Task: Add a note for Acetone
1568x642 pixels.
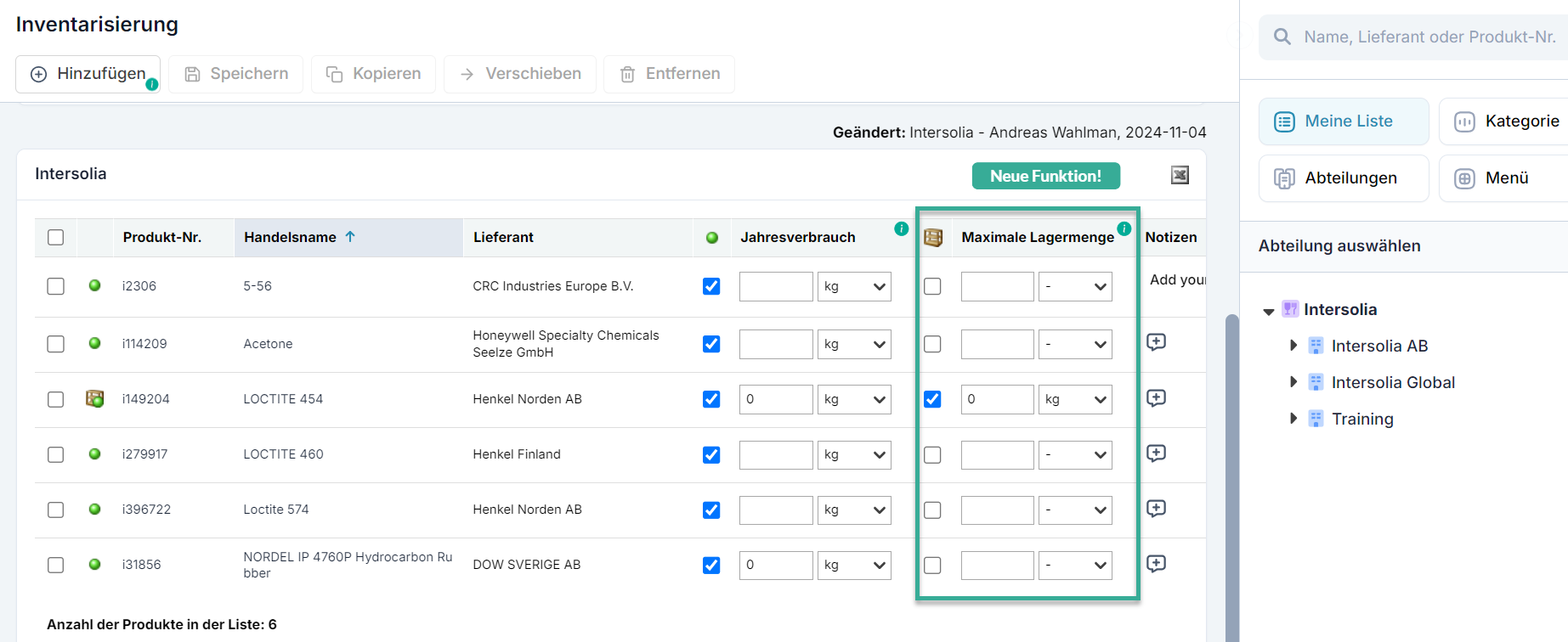Action: pyautogui.click(x=1156, y=342)
